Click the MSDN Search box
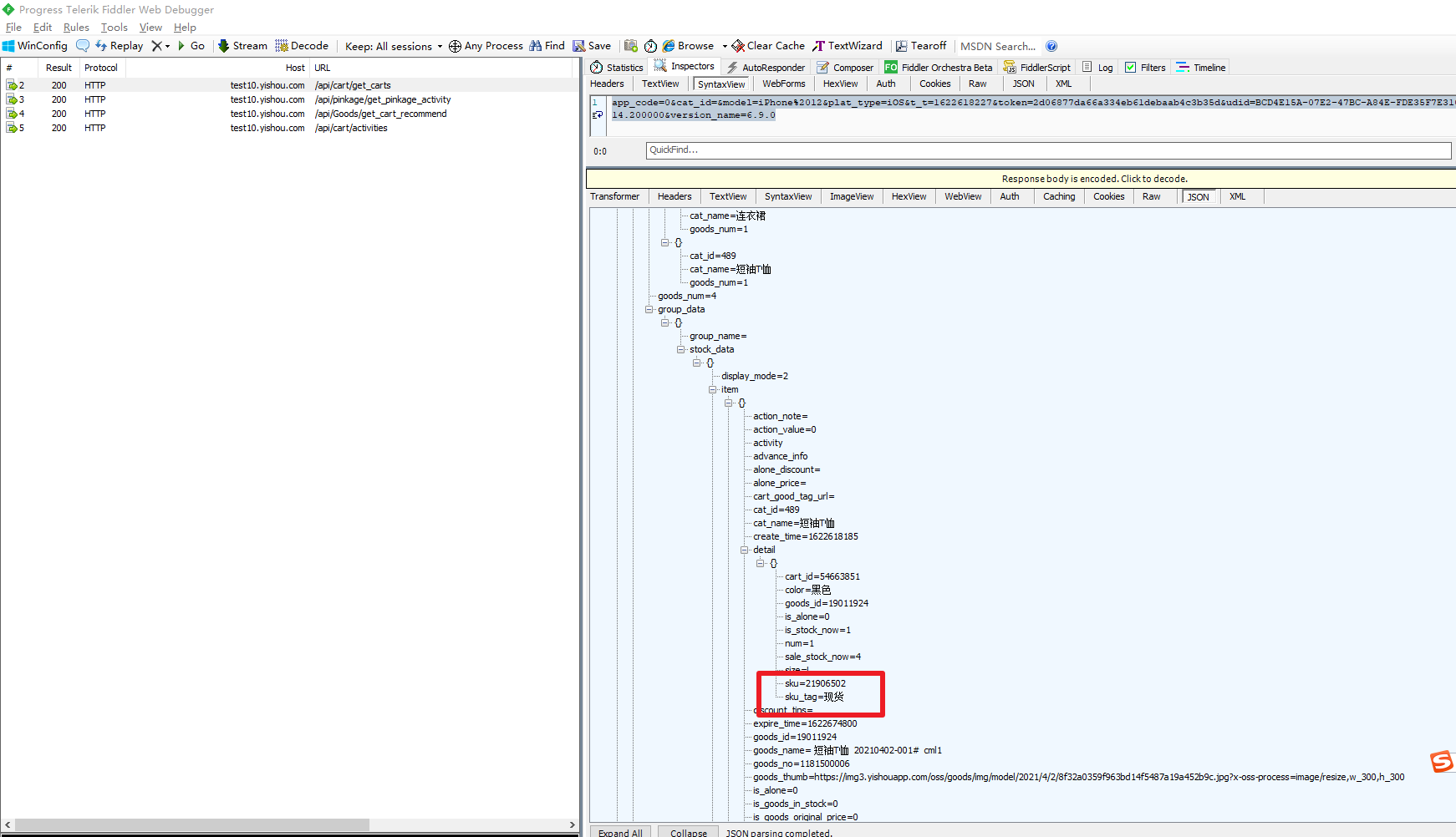Screen dimensions: 1456x837 (x=998, y=46)
